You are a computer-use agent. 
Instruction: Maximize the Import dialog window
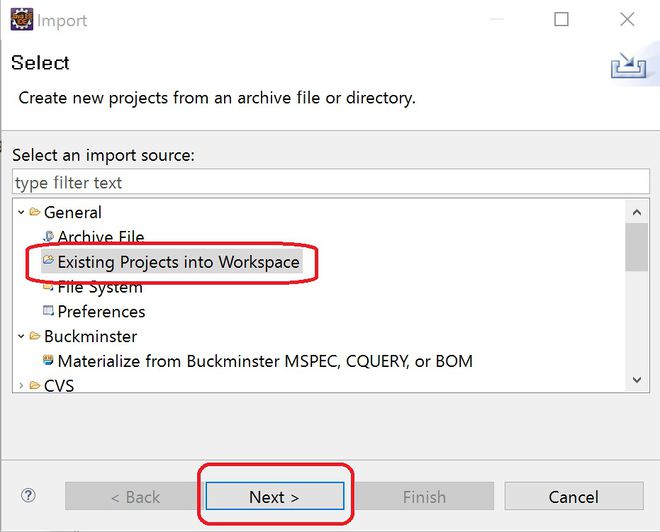(x=561, y=19)
